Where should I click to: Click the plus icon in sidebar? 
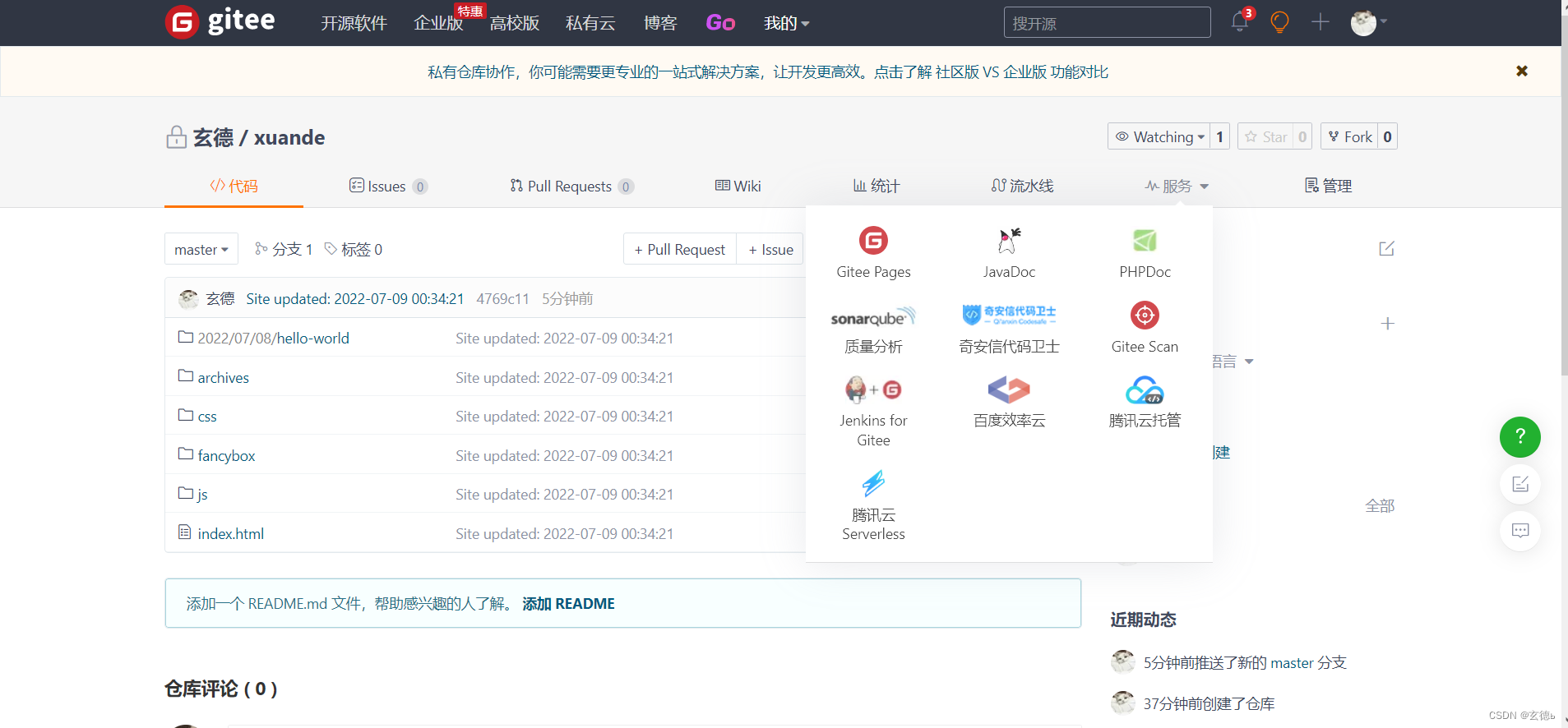point(1387,324)
